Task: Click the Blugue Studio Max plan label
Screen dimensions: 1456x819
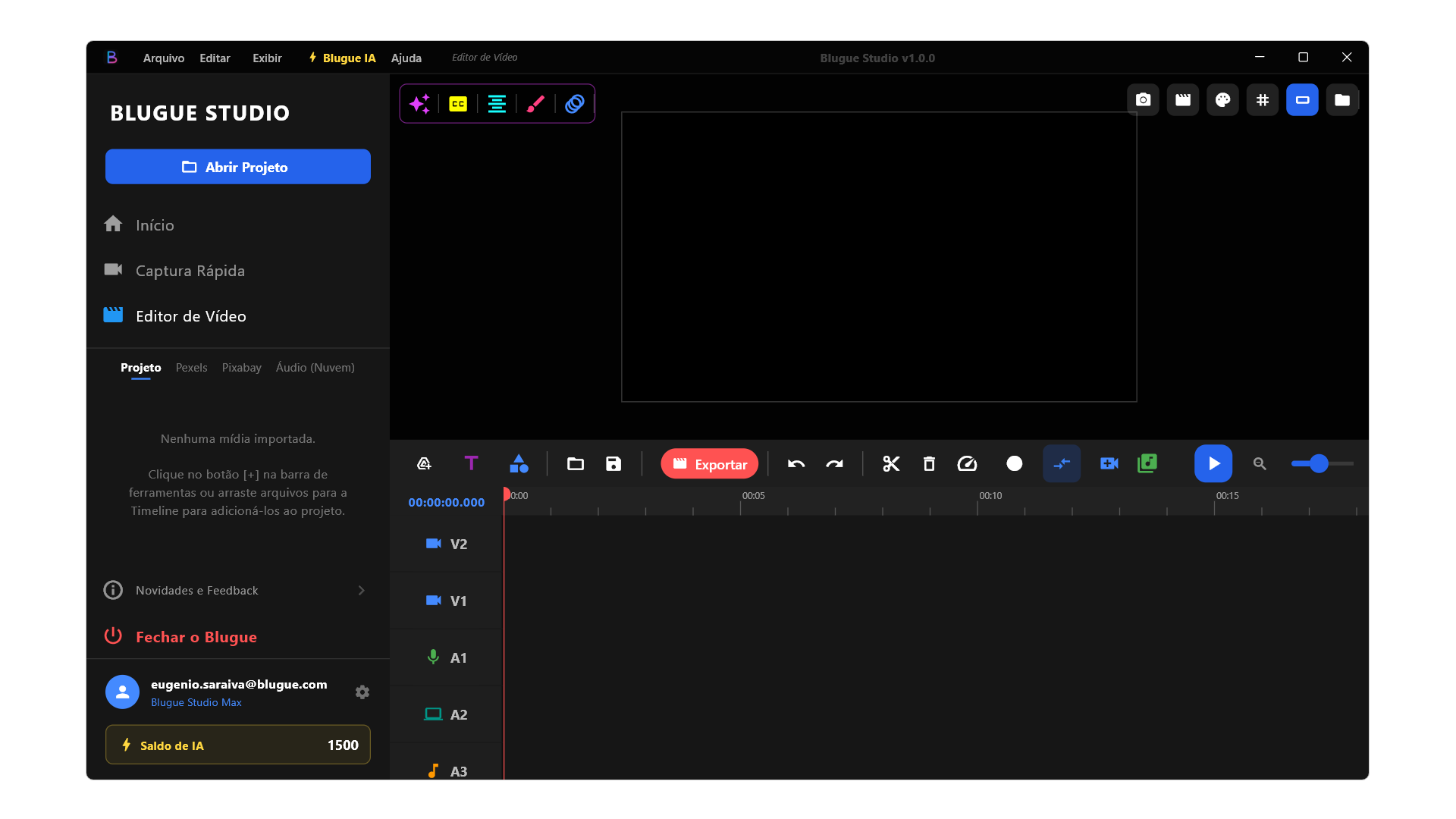Action: pyautogui.click(x=196, y=703)
